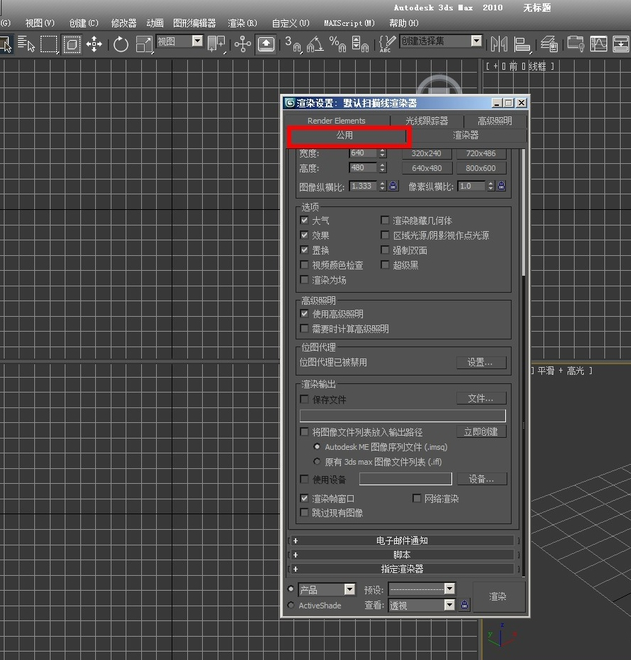Click the 渲染 render button
The width and height of the screenshot is (631, 660).
(498, 596)
